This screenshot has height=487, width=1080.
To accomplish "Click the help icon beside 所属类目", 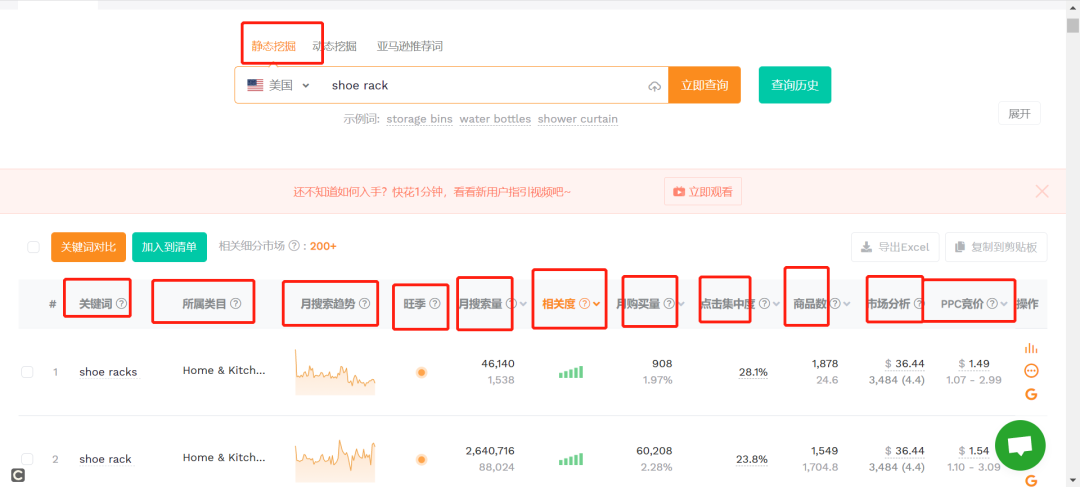I will click(236, 303).
